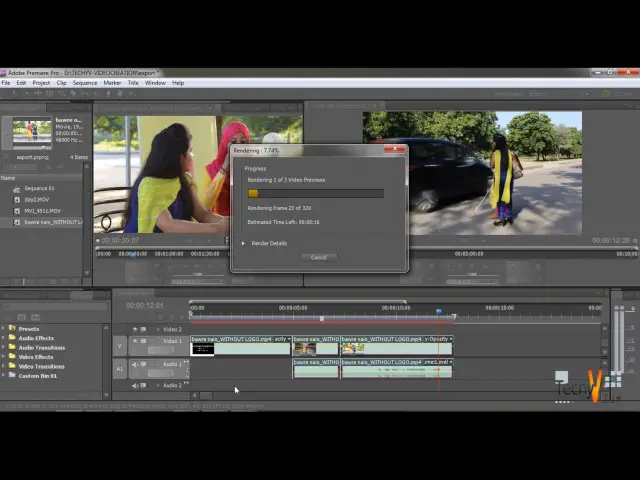The height and width of the screenshot is (480, 640).
Task: Click Effects panel scrollbar up arrow
Action: (107, 327)
